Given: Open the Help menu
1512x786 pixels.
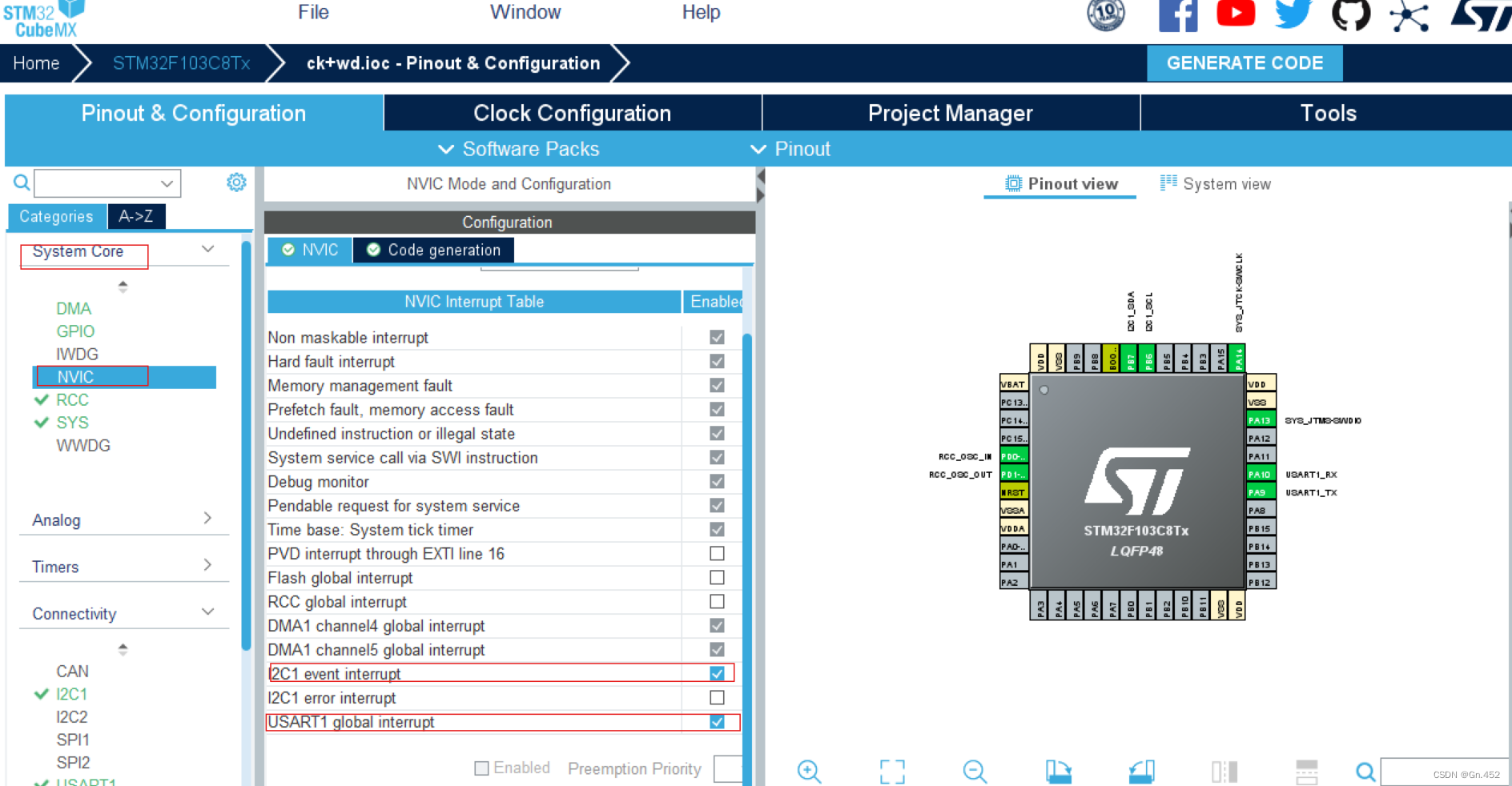Looking at the screenshot, I should coord(701,12).
